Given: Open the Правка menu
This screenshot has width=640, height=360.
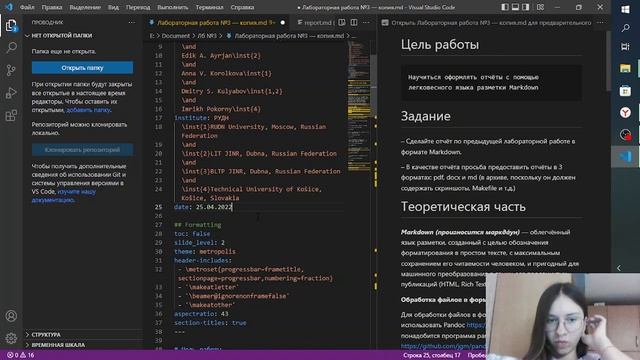Looking at the screenshot, I should click(x=52, y=7).
